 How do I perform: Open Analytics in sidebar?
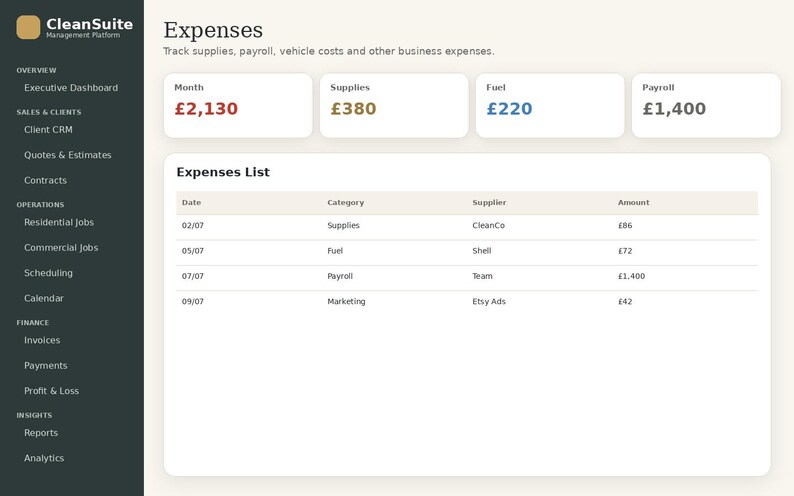point(44,459)
